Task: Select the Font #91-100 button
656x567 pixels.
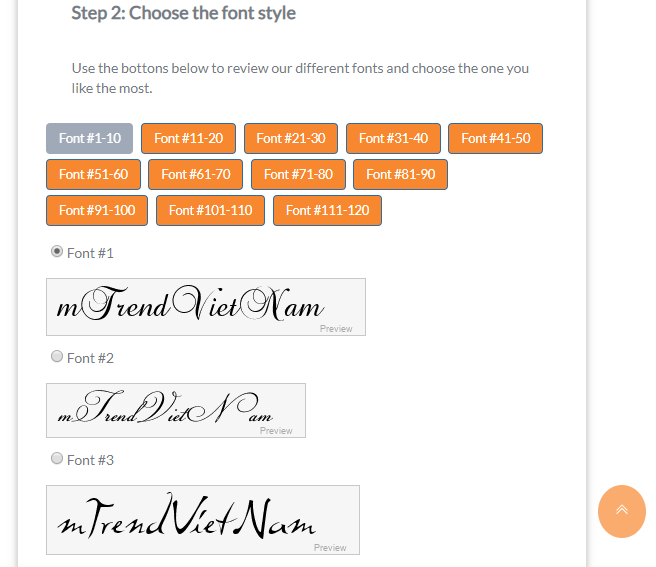Action: 97,210
